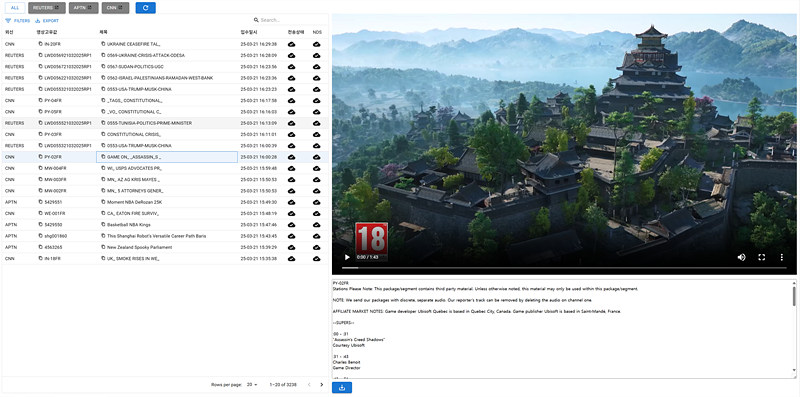Screen dimensions: 800x397
Task: Click 전송상태 cloud in Shanghai Robot row
Action: click(x=291, y=236)
